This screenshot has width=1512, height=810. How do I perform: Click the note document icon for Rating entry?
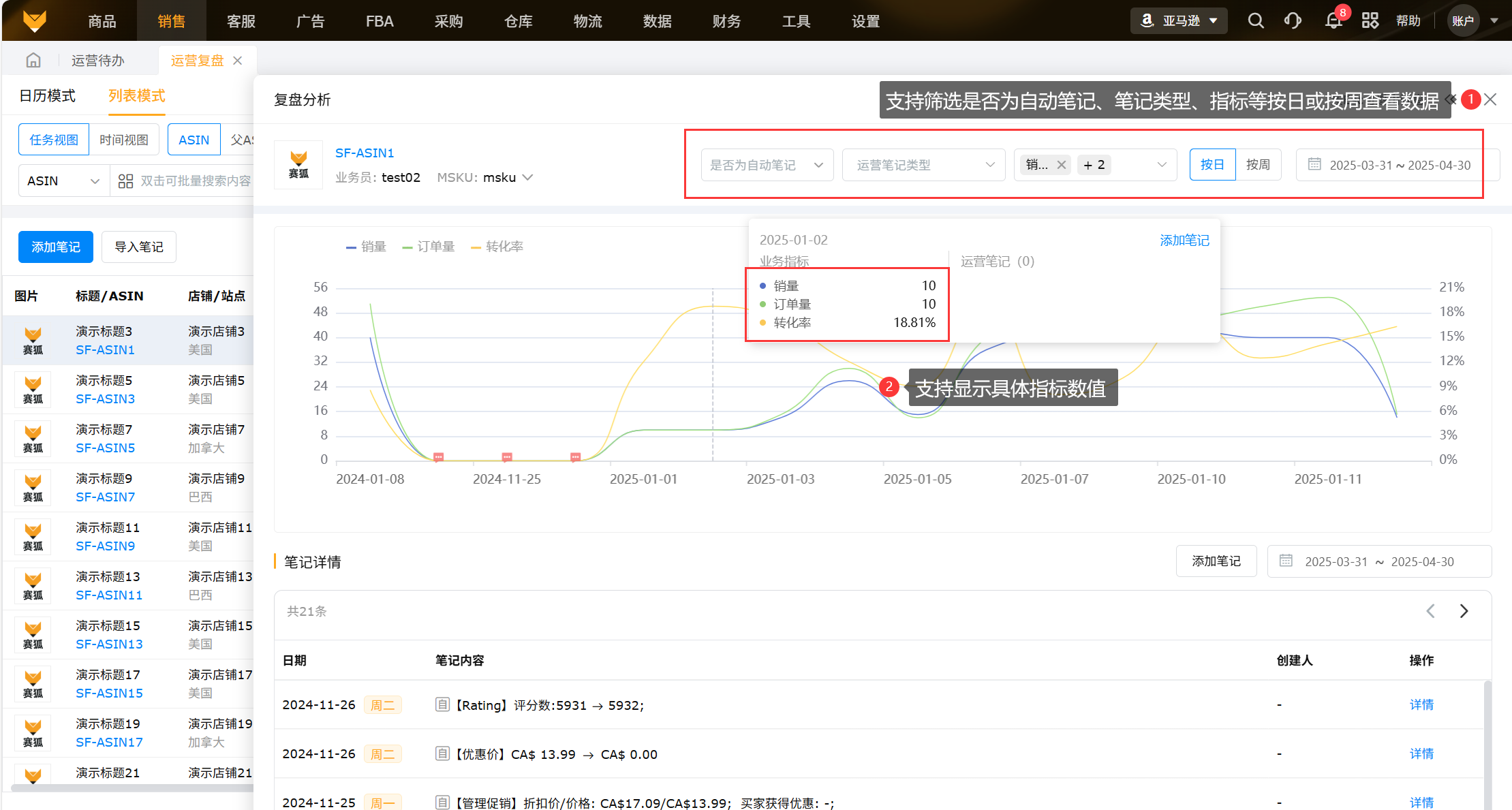[442, 704]
